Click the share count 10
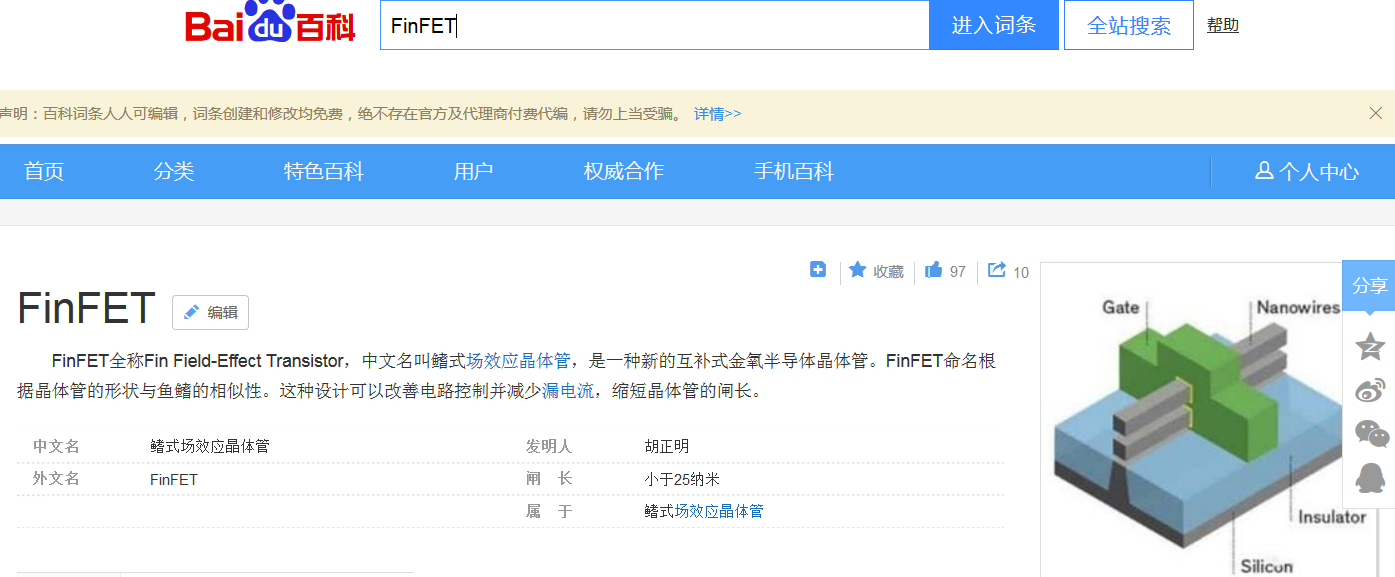1395x577 pixels. pos(1021,272)
